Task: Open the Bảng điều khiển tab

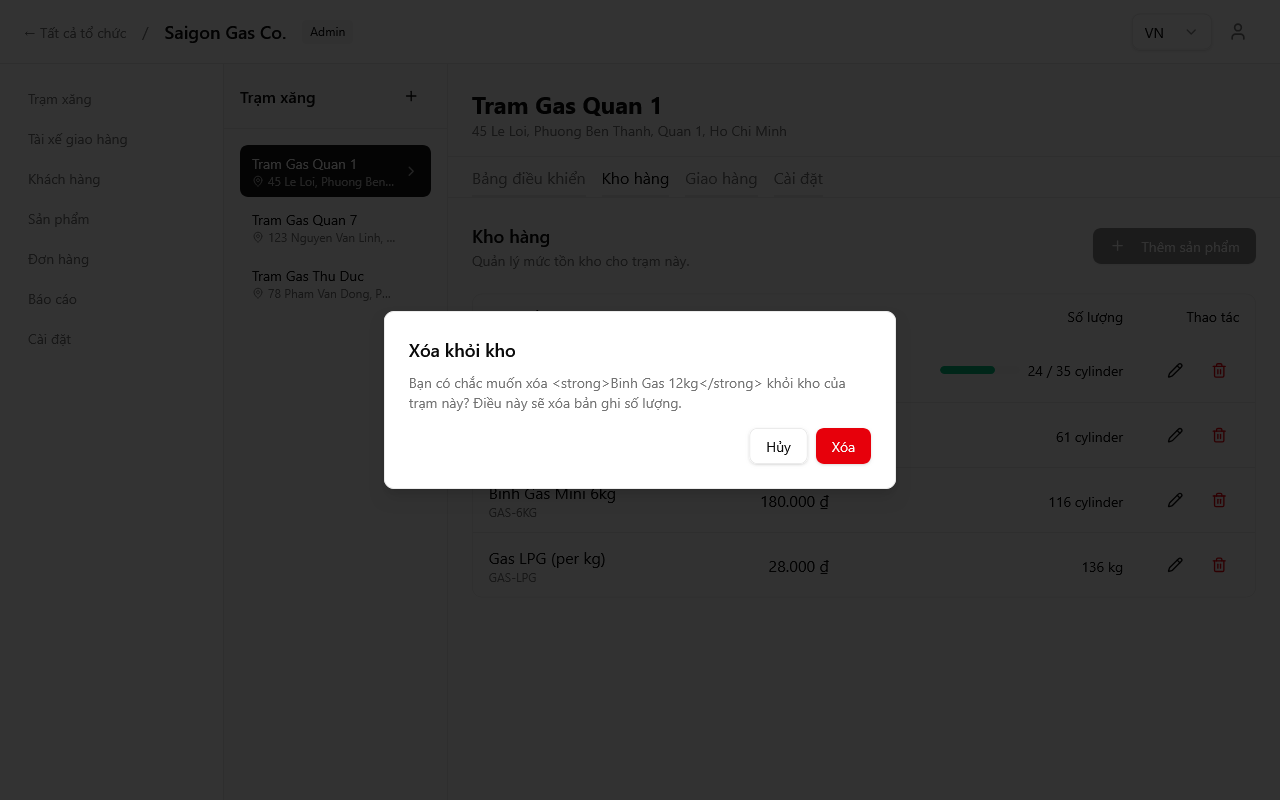Action: coord(528,179)
